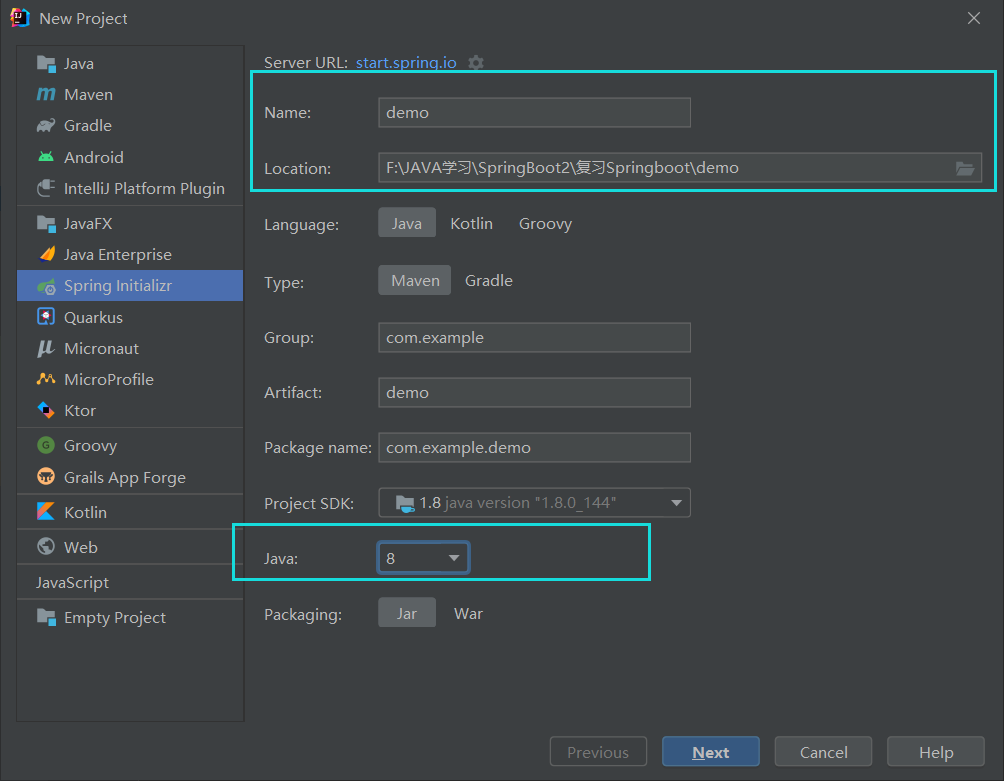This screenshot has width=1004, height=781.
Task: Select JavaScript category in sidebar
Action: [72, 583]
